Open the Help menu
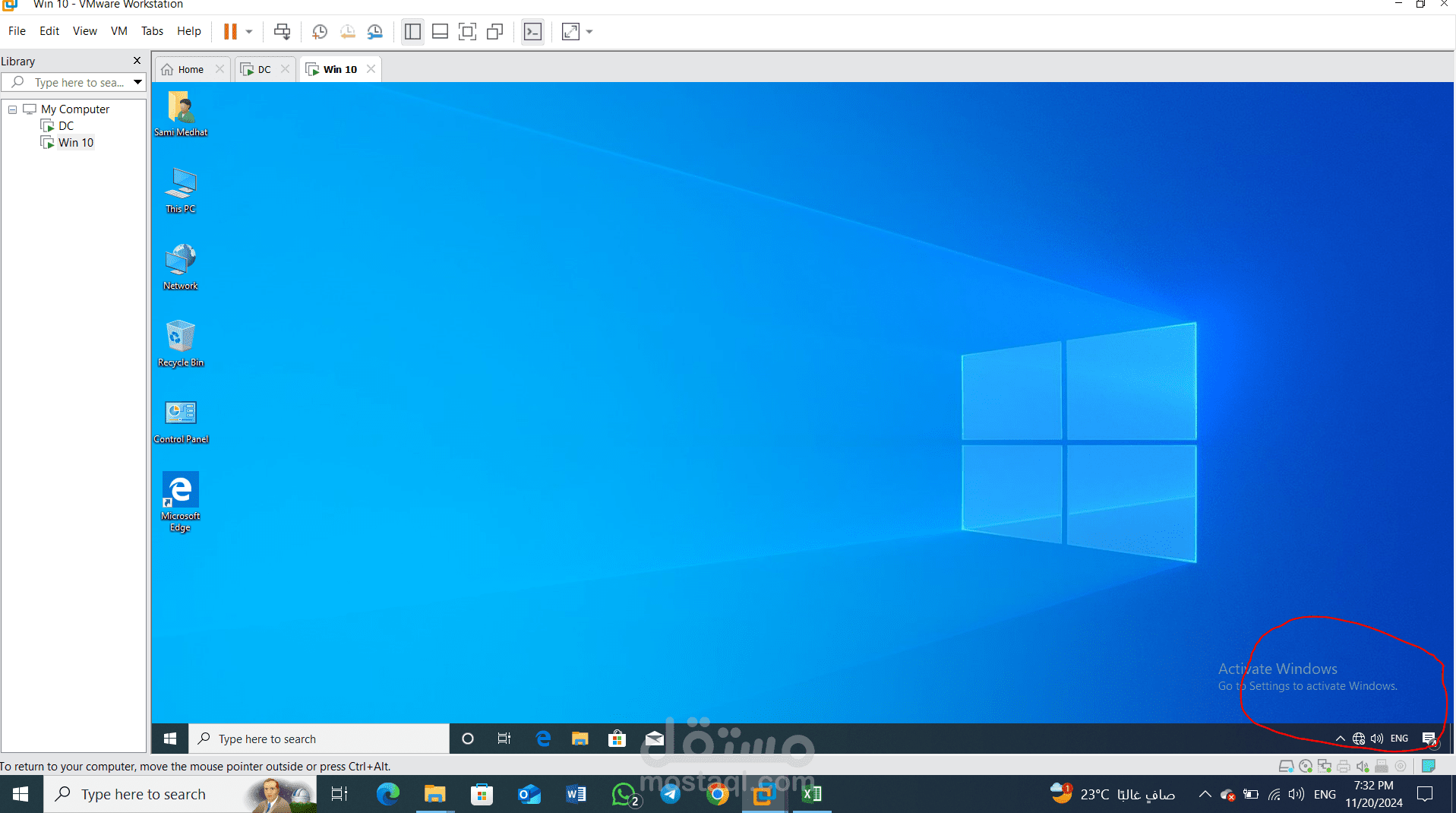 pyautogui.click(x=189, y=31)
